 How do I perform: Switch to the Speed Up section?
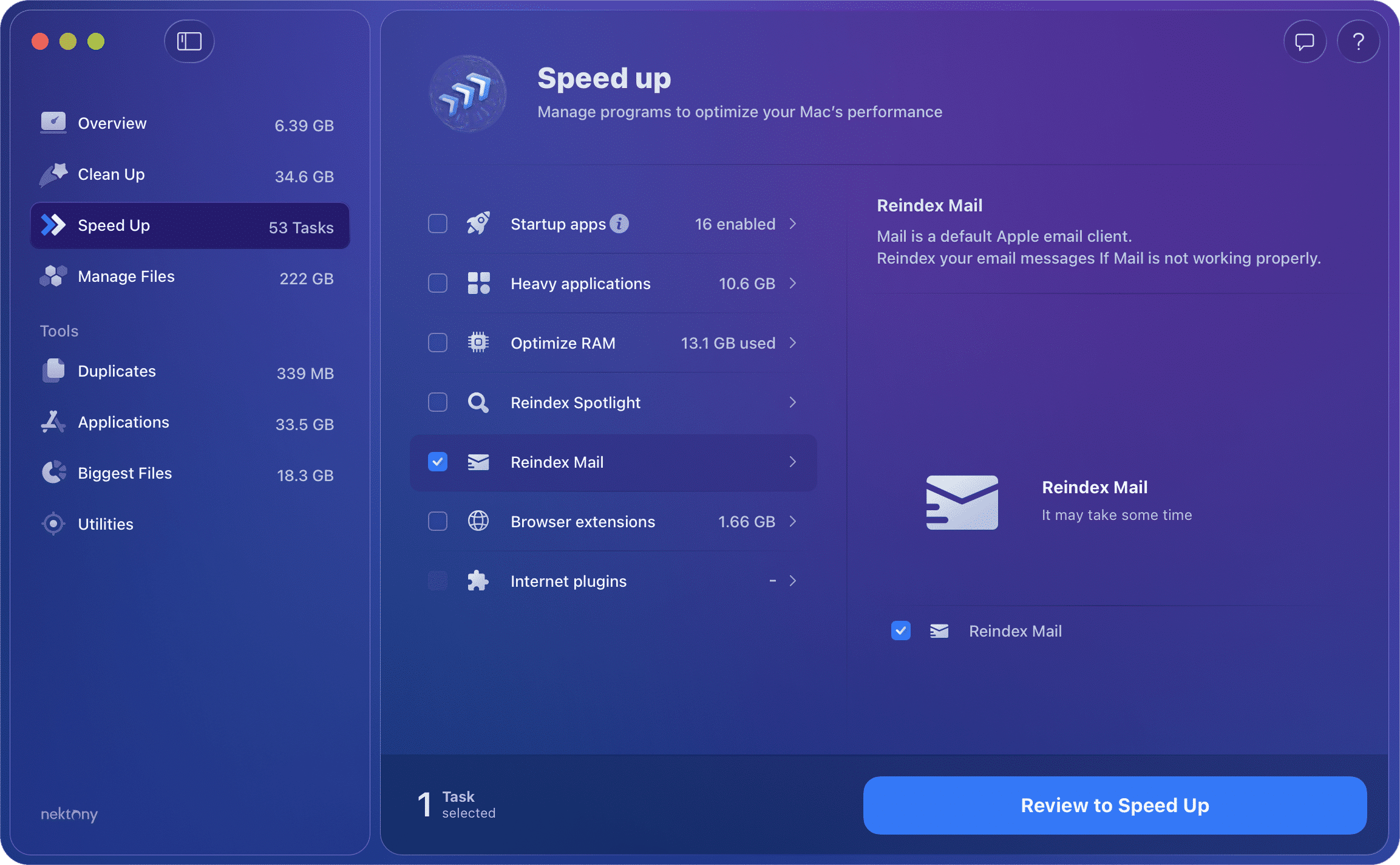[x=114, y=225]
